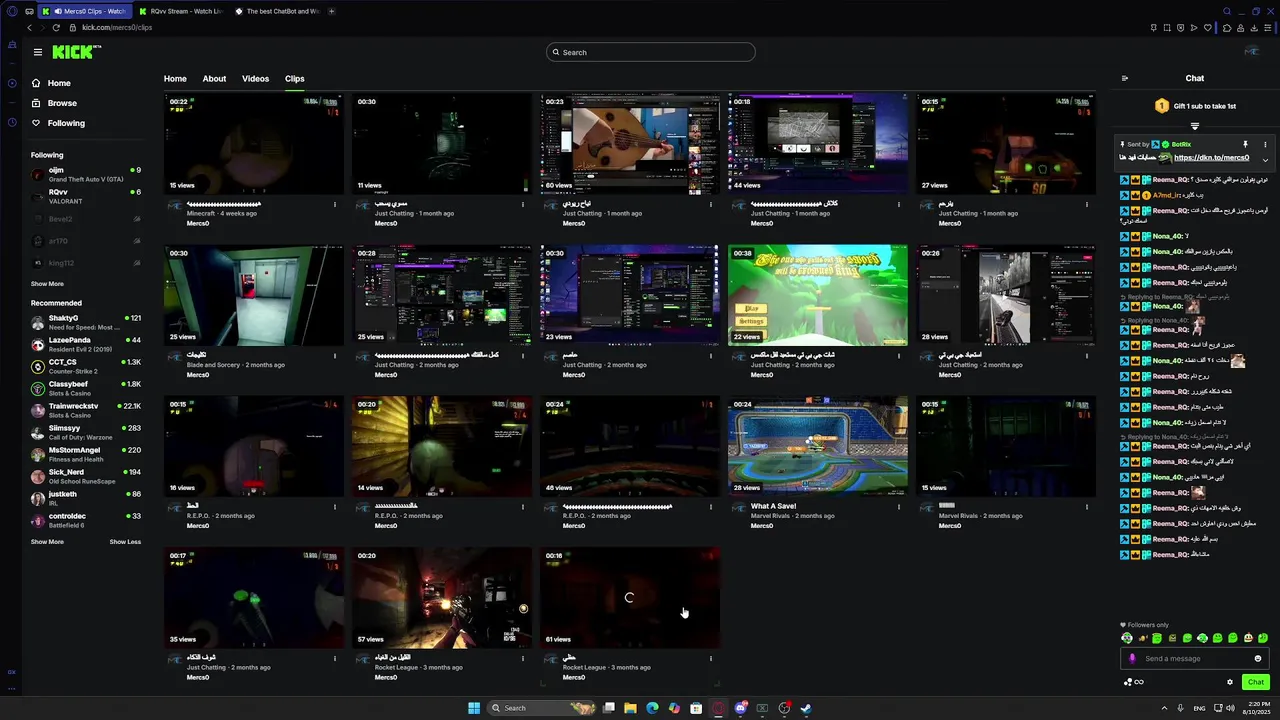Expand the pinned BotRix message chevron
The image size is (1280, 720).
coord(1265,159)
